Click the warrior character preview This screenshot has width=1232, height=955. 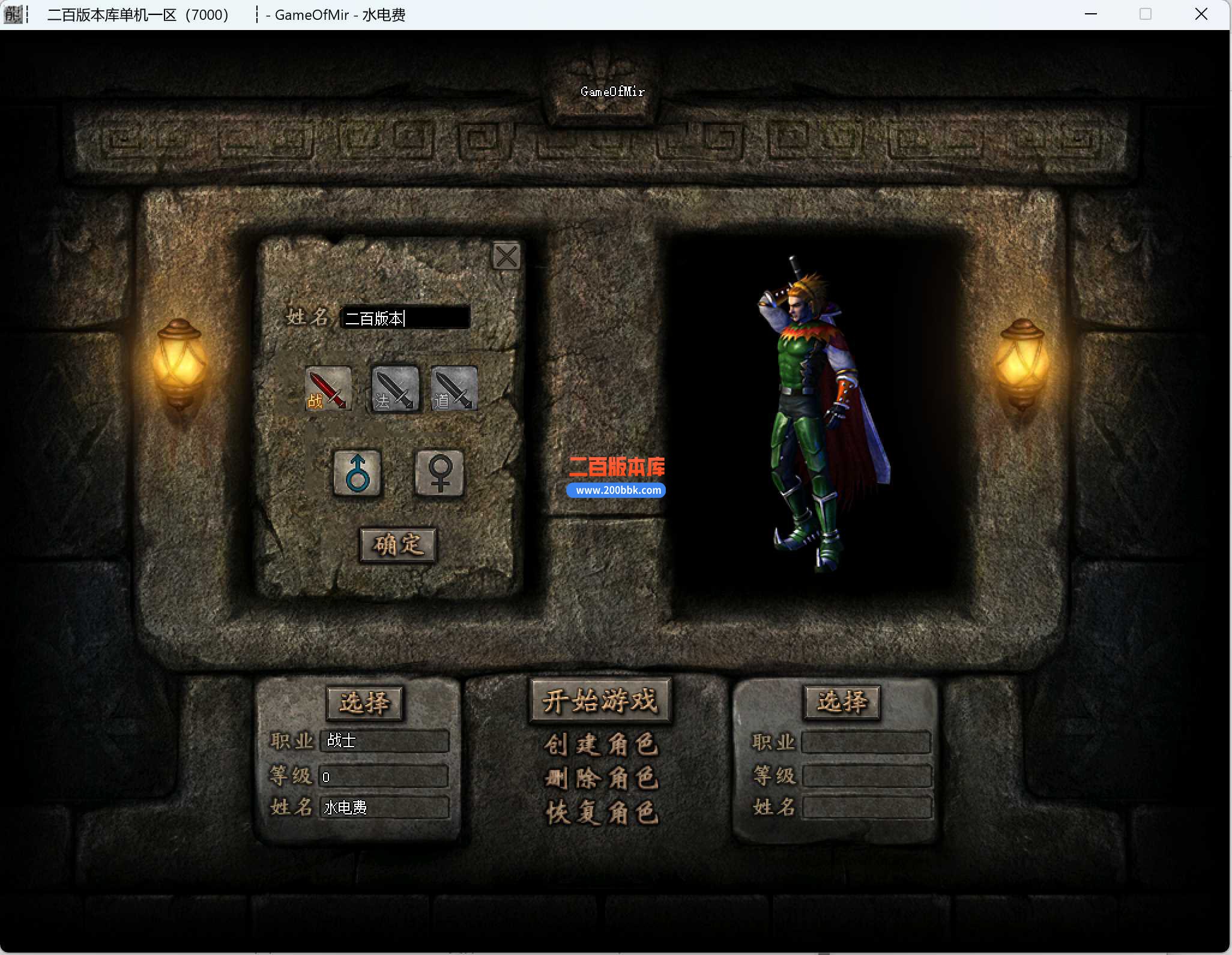click(x=824, y=414)
